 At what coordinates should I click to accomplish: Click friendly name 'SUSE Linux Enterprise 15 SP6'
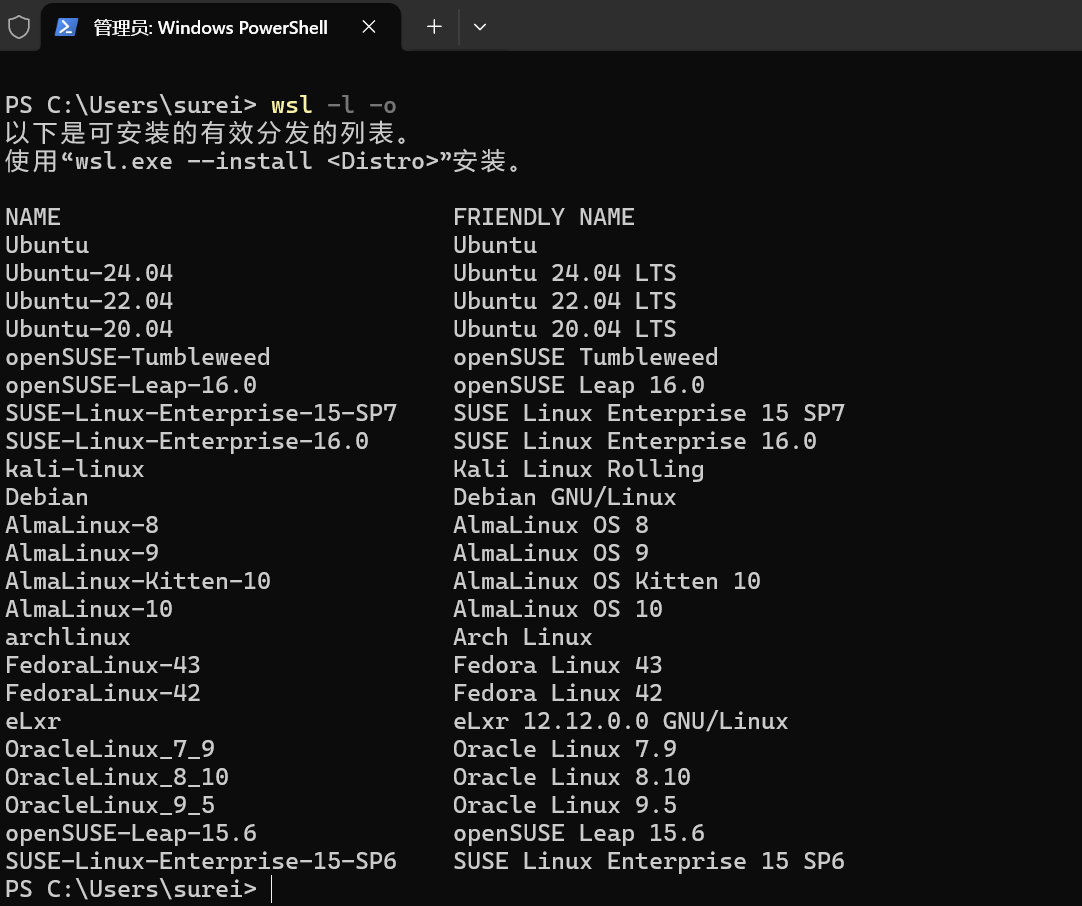tap(649, 861)
